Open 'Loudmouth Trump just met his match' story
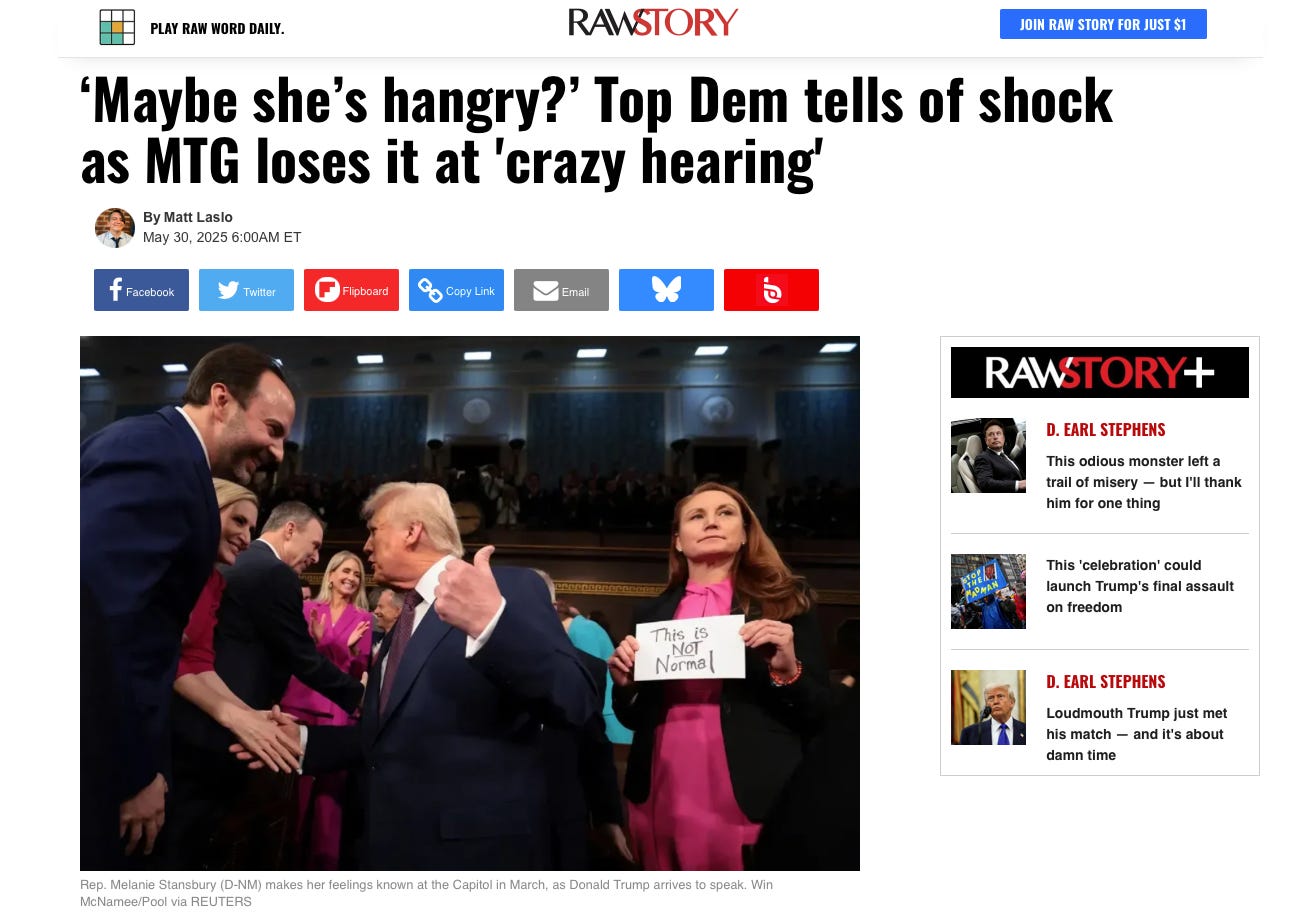Screen dimensions: 1300x914 click(1137, 734)
